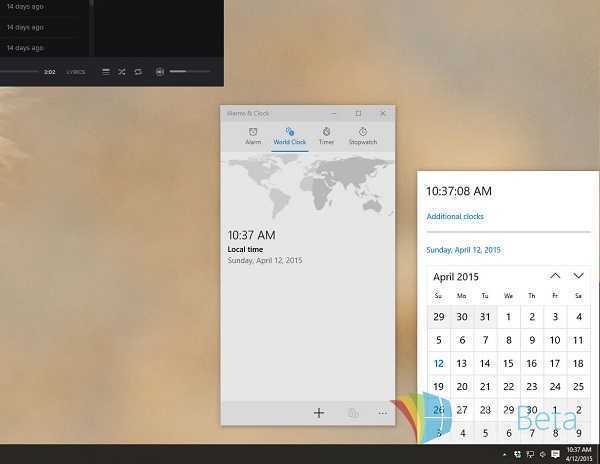Click 3 in the first calendar row
This screenshot has width=600, height=464.
click(x=555, y=317)
